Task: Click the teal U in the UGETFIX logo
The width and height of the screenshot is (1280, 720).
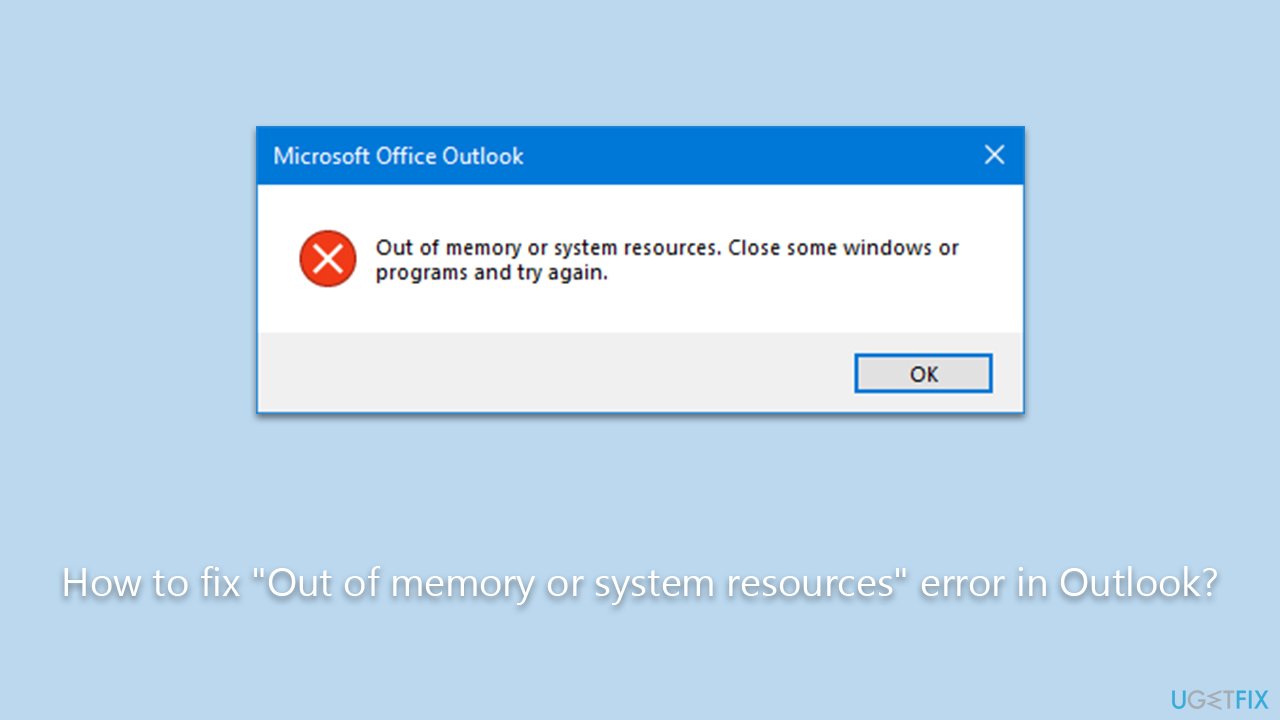Action: click(x=1177, y=700)
